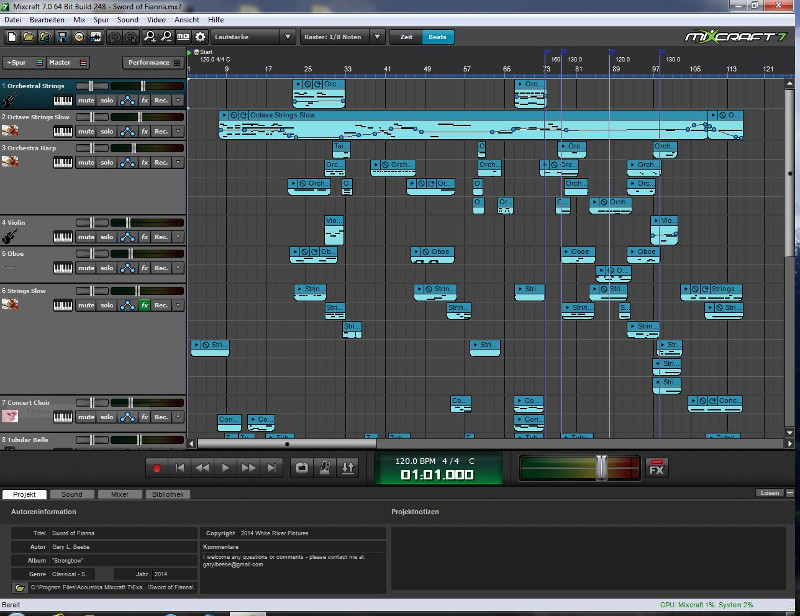Start recording with the red record button
800x616 pixels.
click(157, 468)
